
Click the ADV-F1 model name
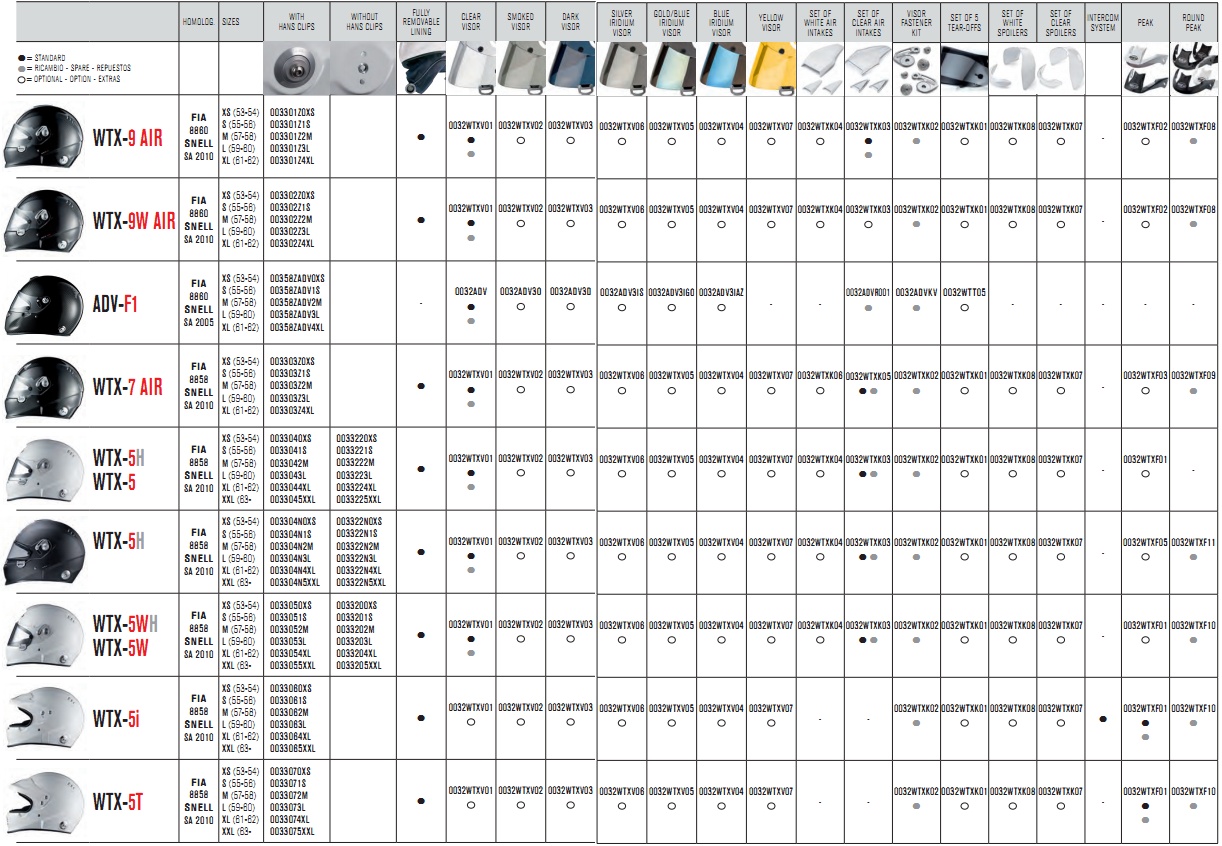coord(115,304)
